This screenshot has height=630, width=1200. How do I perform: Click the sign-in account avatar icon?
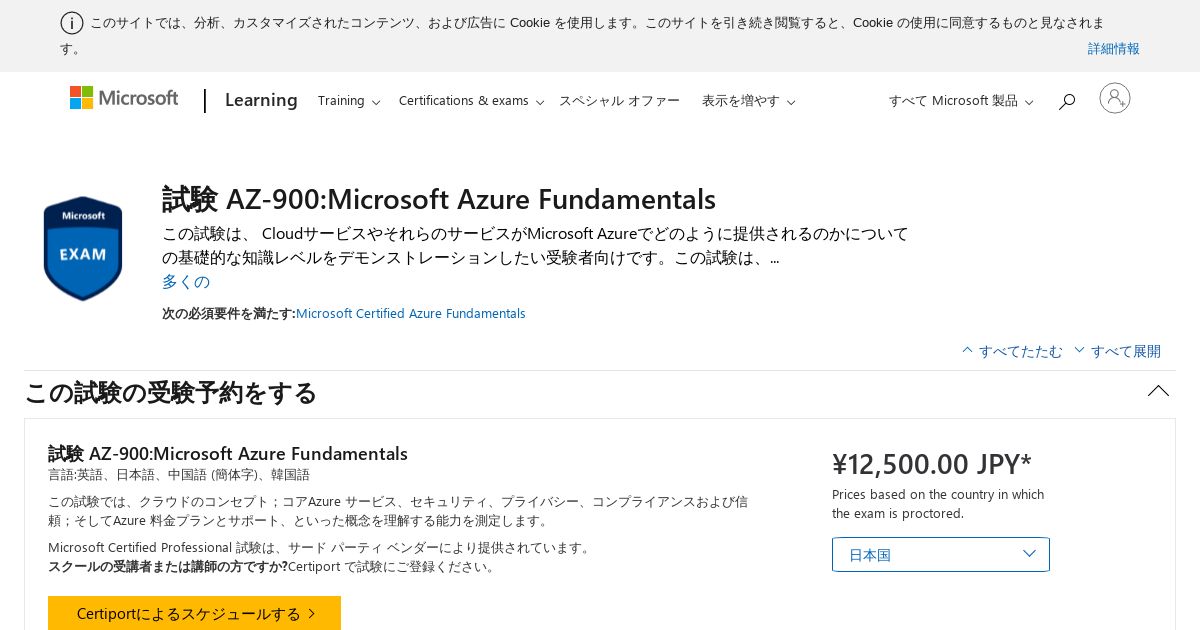tap(1115, 98)
